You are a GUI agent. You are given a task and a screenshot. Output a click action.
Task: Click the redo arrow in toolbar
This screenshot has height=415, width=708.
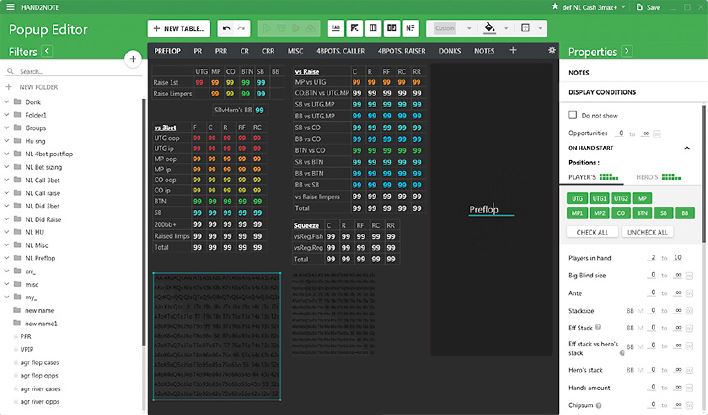tap(244, 27)
